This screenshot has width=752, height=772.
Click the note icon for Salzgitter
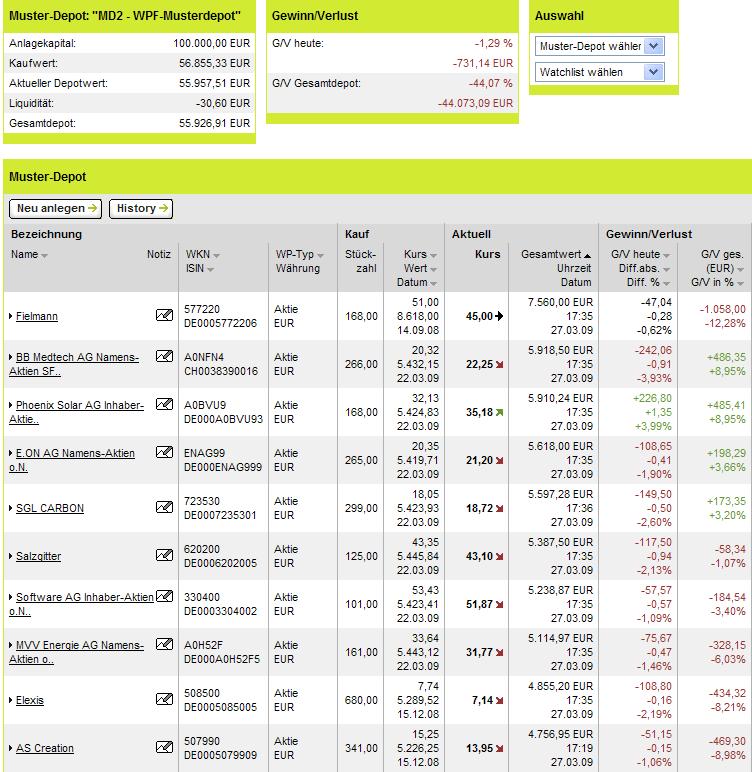[164, 555]
